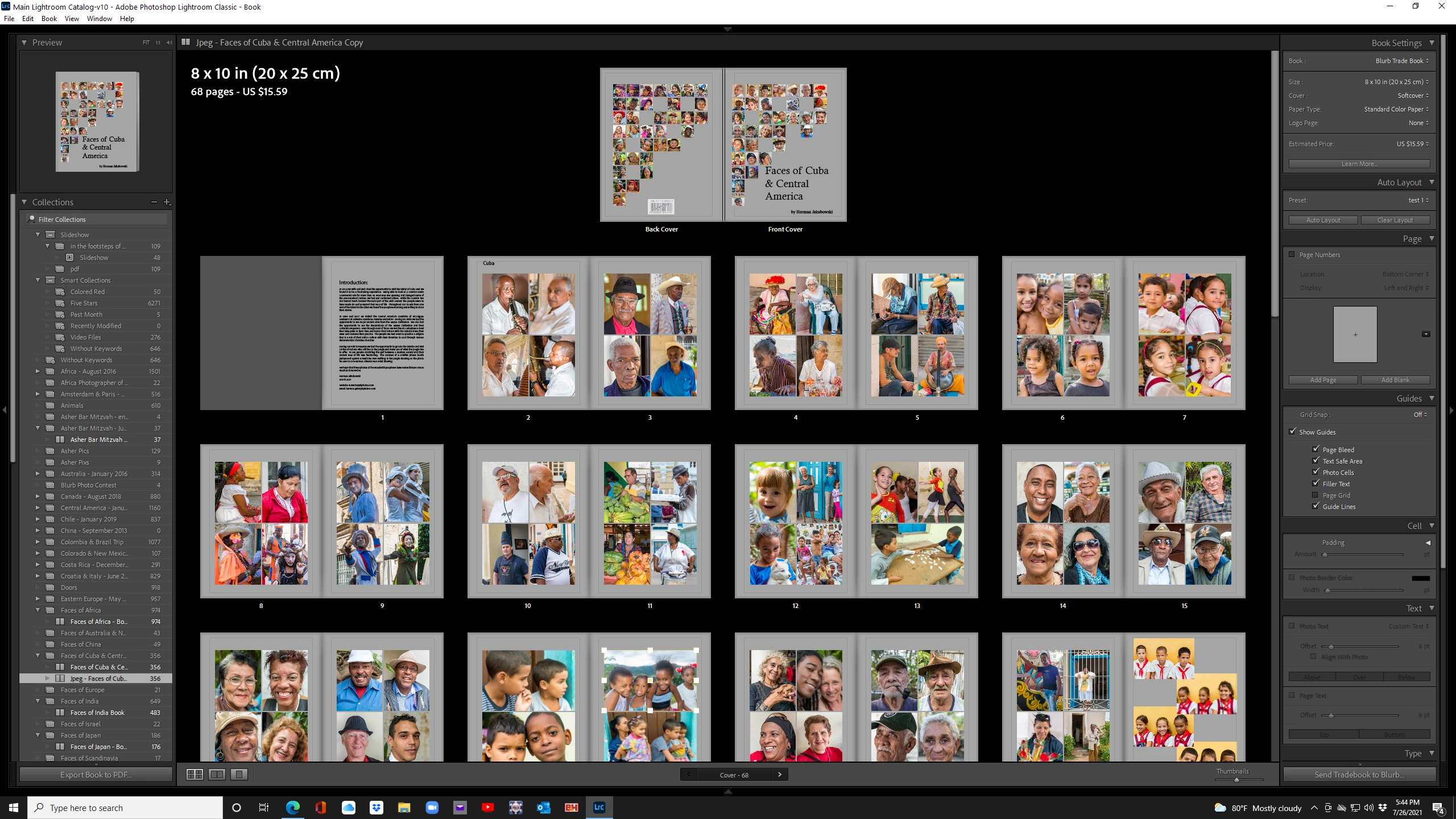Switch to single page view icon
Viewport: 1456px width, 819px height.
pyautogui.click(x=239, y=774)
